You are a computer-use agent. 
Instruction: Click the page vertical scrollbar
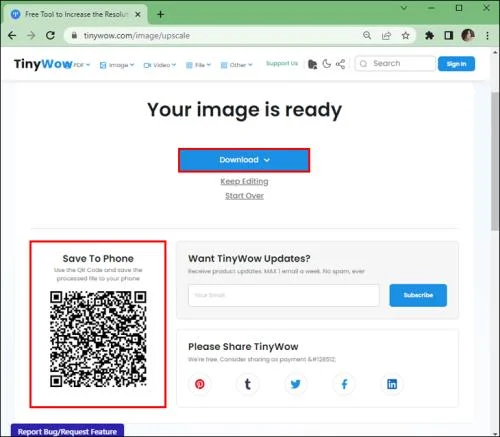(x=495, y=161)
